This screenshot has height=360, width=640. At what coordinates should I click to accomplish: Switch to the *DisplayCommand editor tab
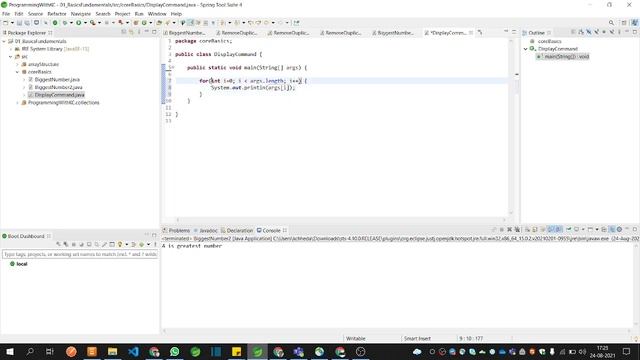448,33
